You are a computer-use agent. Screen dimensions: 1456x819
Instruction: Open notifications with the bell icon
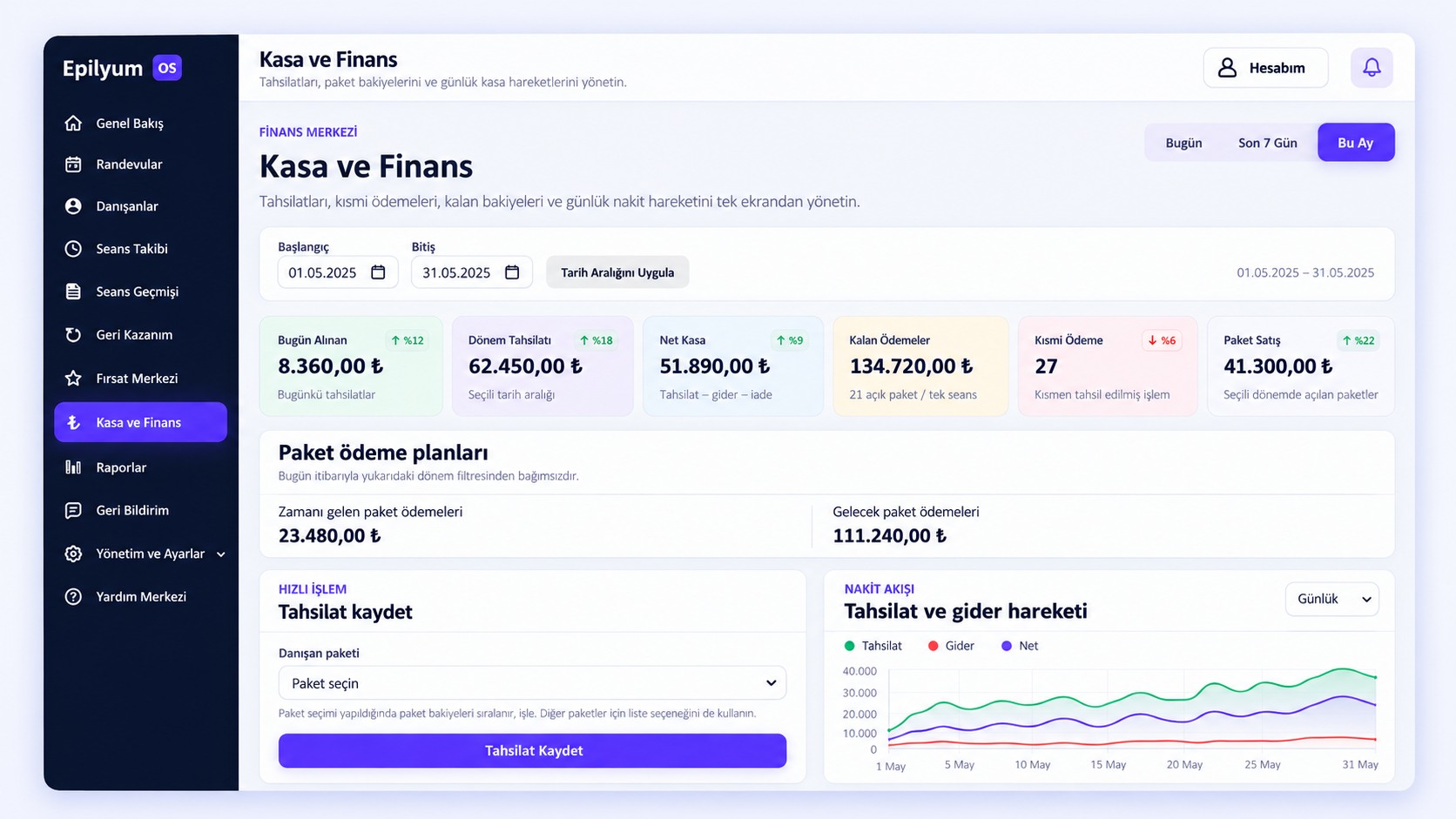coord(1372,68)
